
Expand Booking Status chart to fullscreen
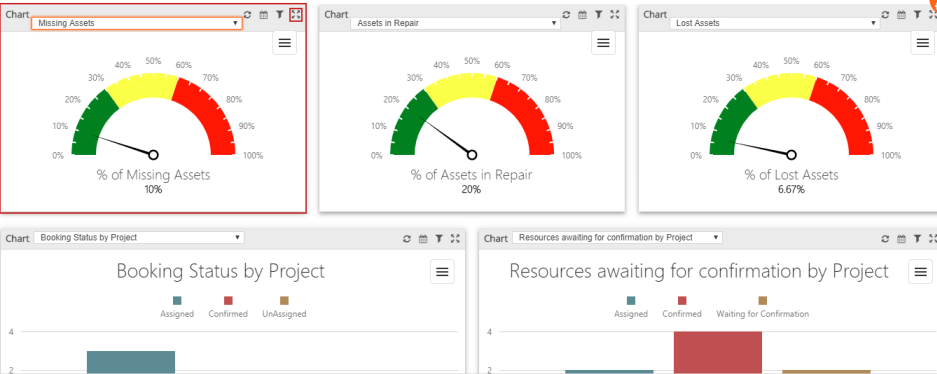(455, 239)
